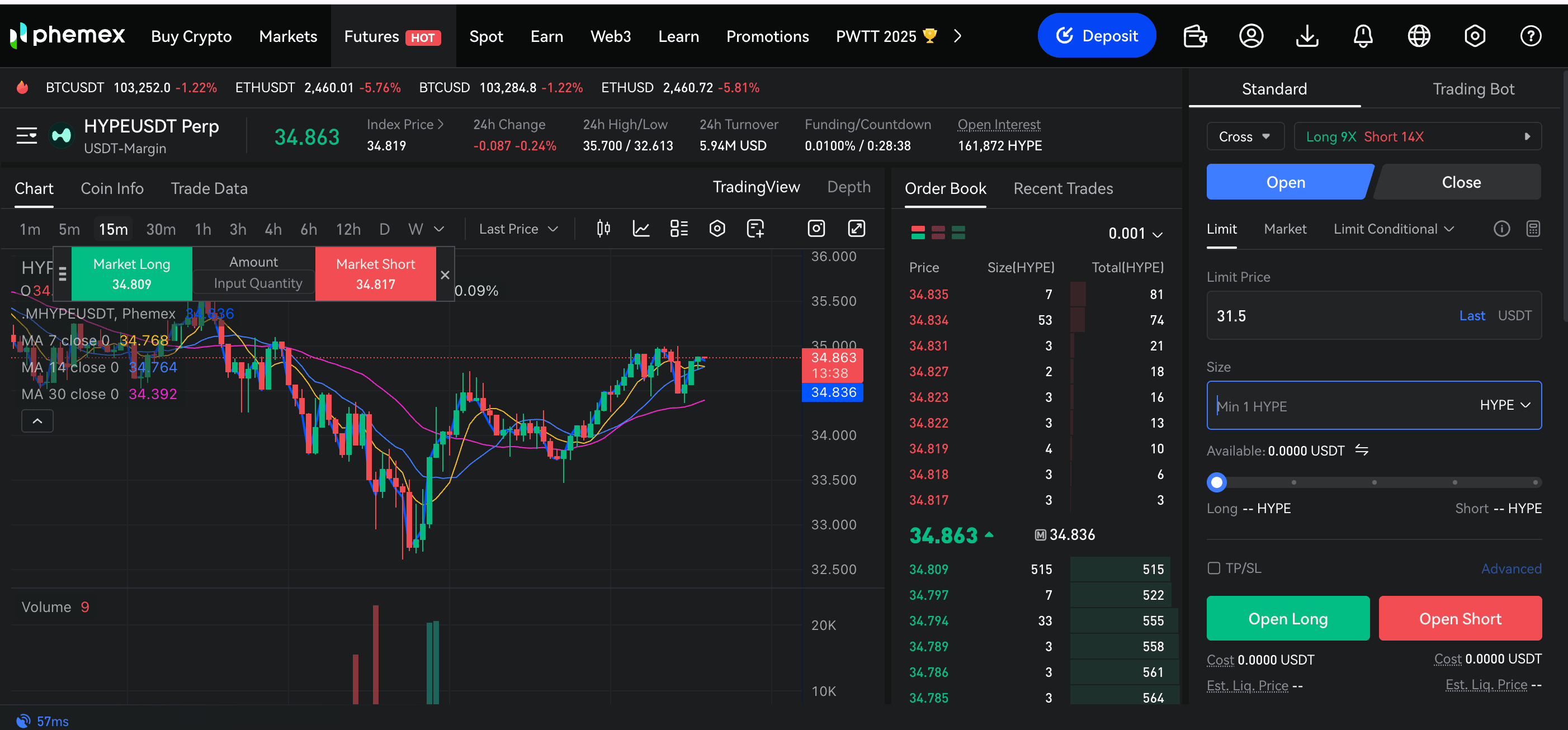The width and height of the screenshot is (1568, 730).
Task: Click the add order note icon
Action: point(755,229)
